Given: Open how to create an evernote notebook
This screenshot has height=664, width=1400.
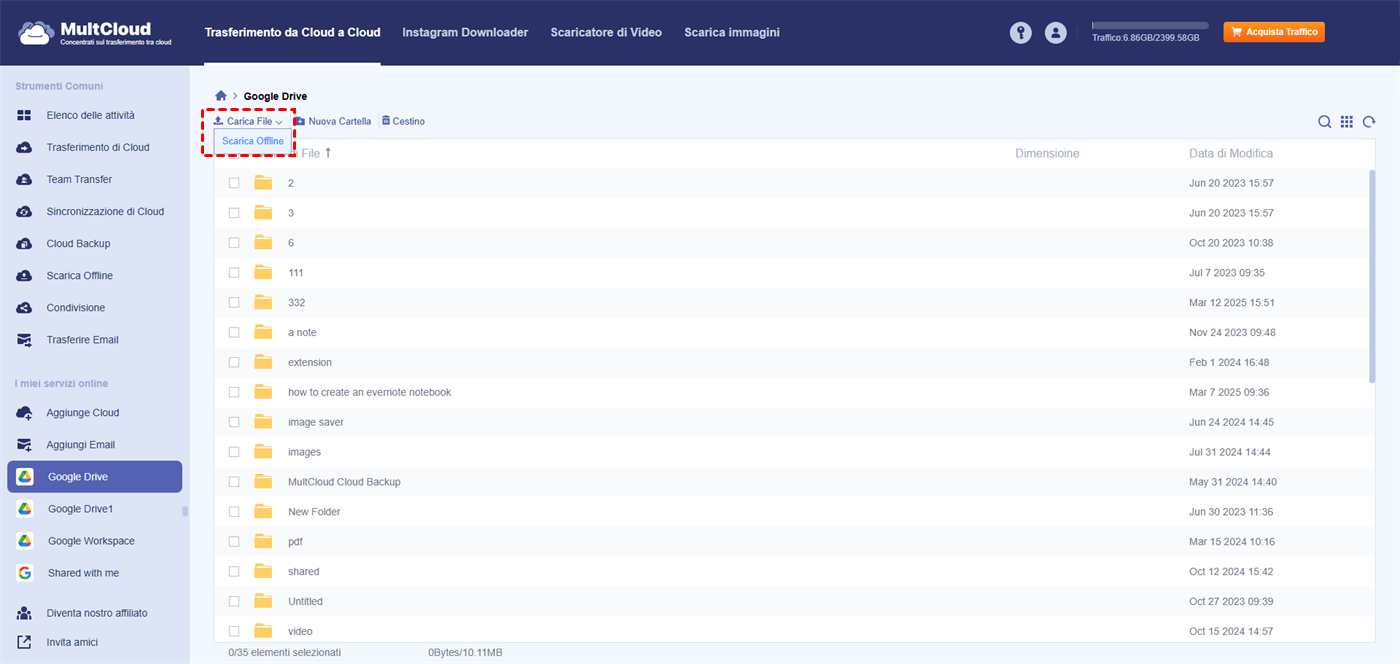Looking at the screenshot, I should click(370, 392).
